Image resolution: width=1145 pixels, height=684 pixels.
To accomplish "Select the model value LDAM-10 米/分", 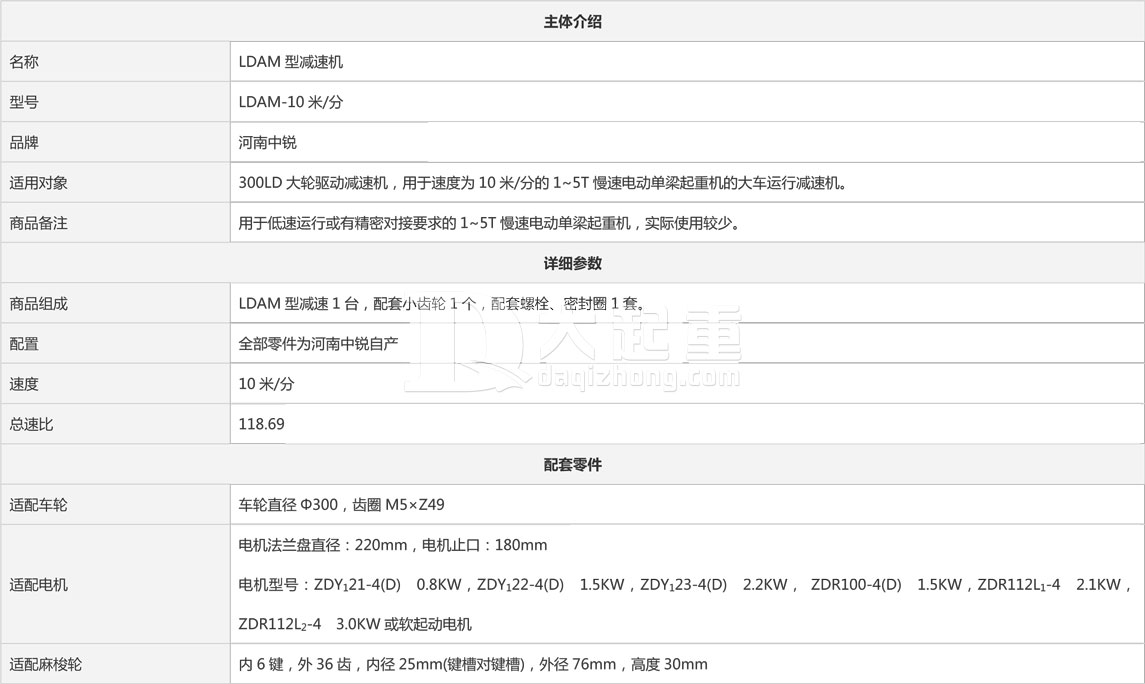I will 291,102.
